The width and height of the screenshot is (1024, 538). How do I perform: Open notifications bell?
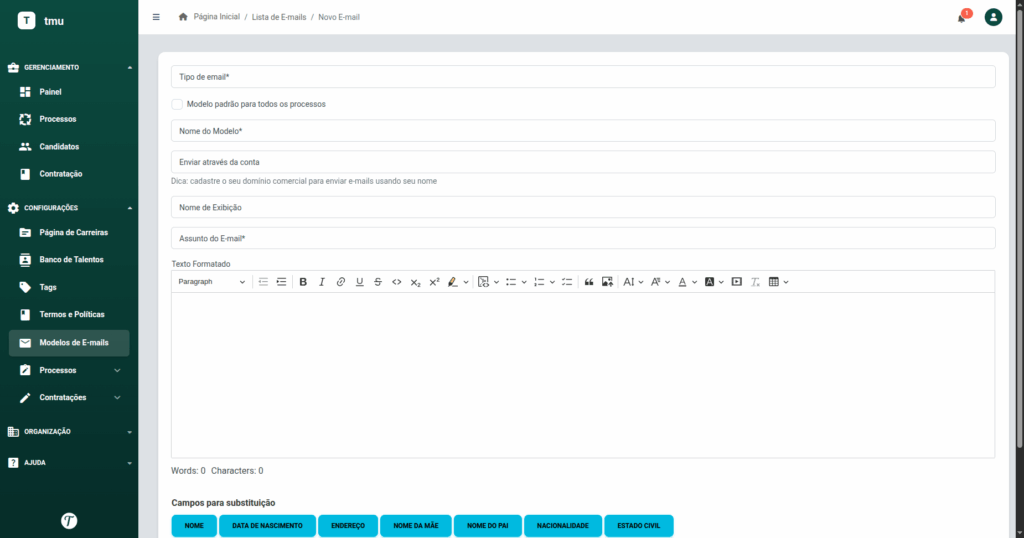point(961,18)
